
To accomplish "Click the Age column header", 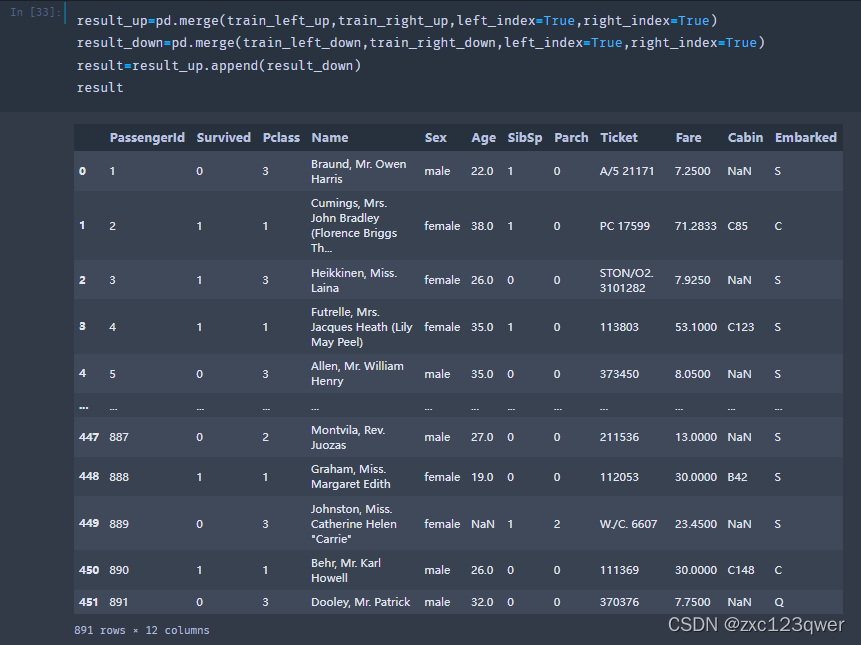I will click(483, 138).
